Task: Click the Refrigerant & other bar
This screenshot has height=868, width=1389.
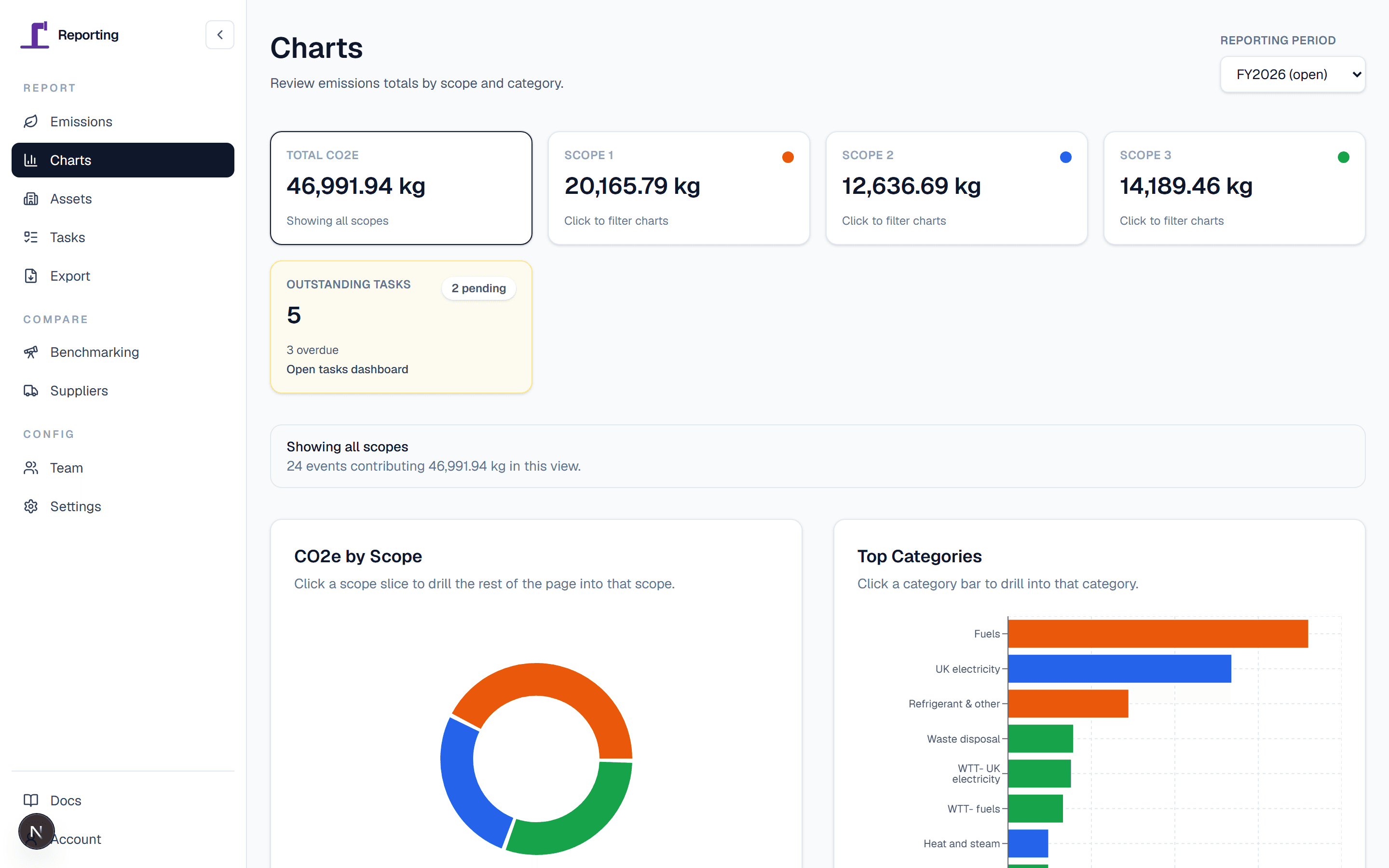Action: click(1068, 704)
